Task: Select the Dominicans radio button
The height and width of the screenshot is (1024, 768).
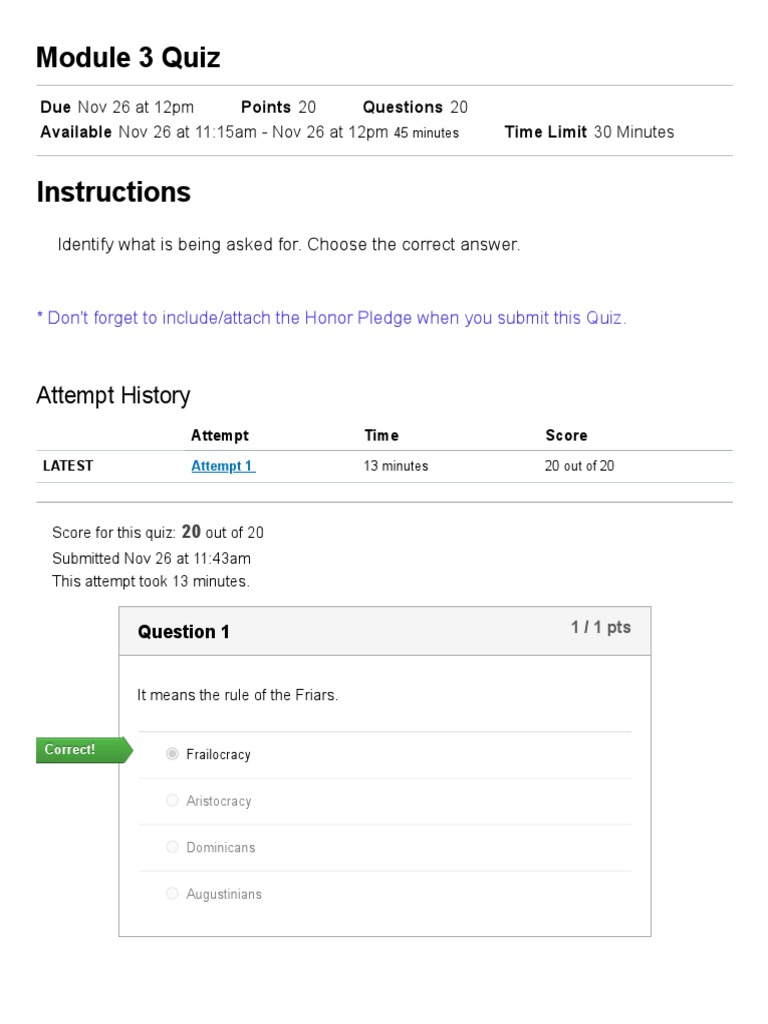Action: coord(172,846)
